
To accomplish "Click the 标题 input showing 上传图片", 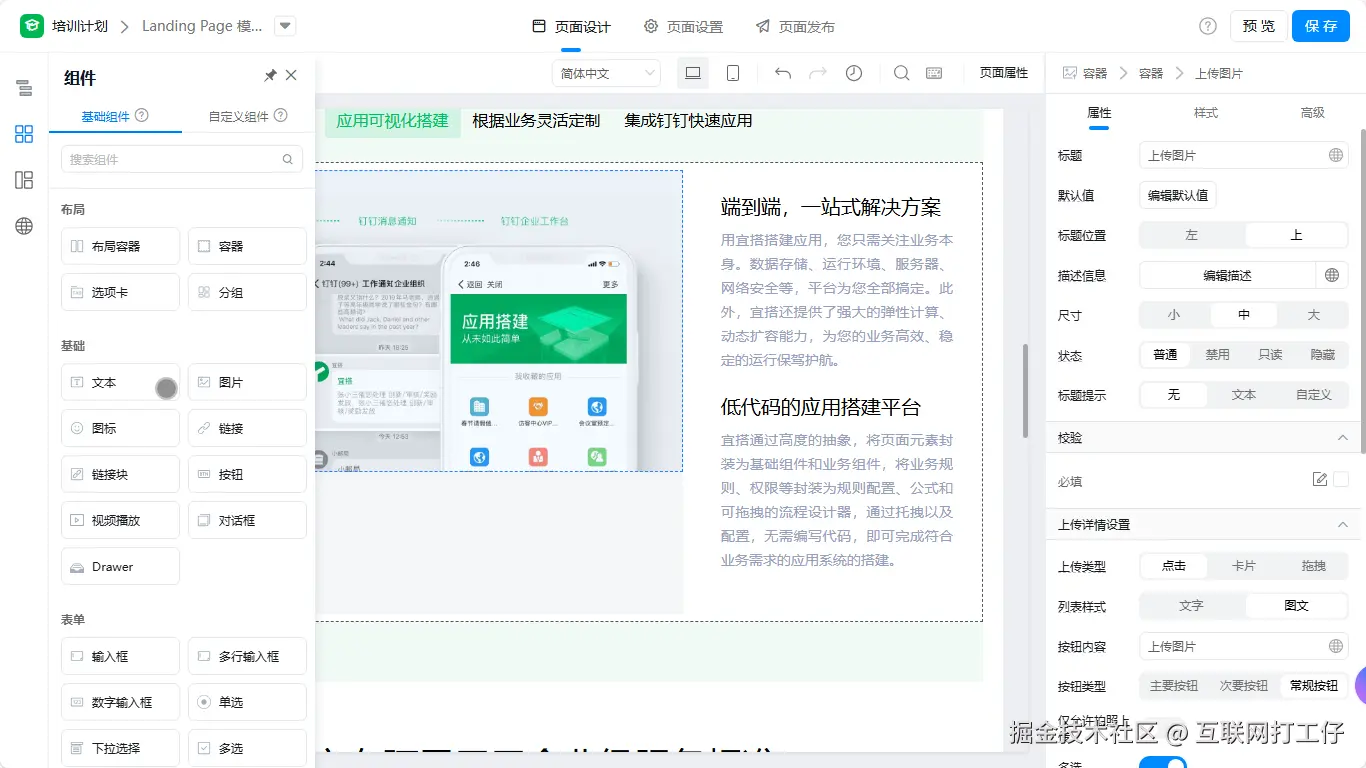I will (x=1244, y=155).
